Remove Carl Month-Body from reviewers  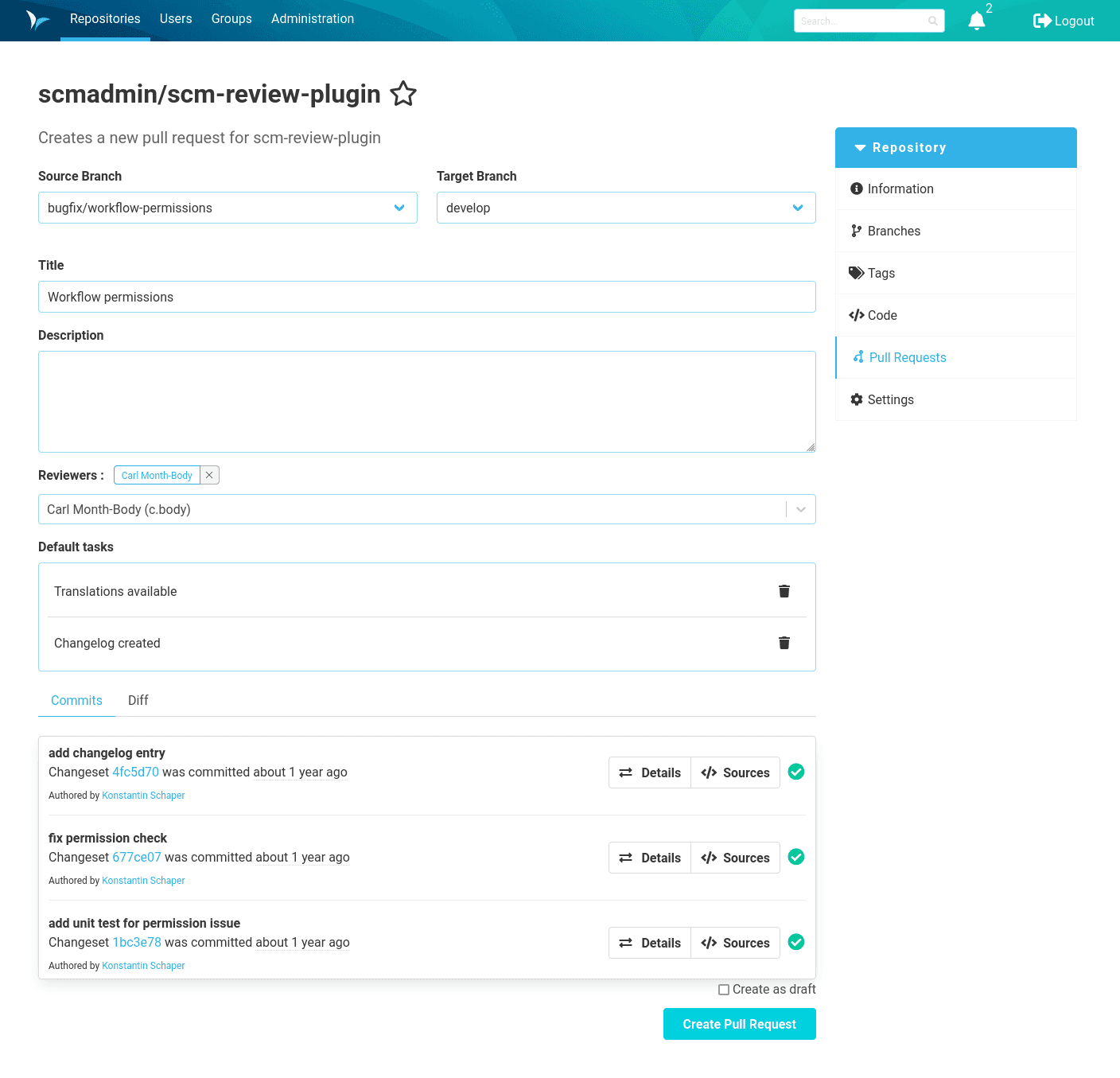pos(208,475)
